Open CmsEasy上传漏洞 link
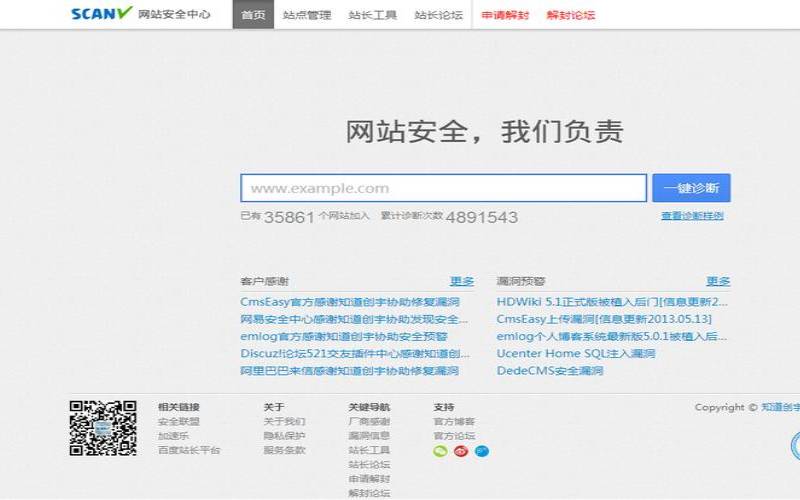Screen dimensions: 800x500 604,319
